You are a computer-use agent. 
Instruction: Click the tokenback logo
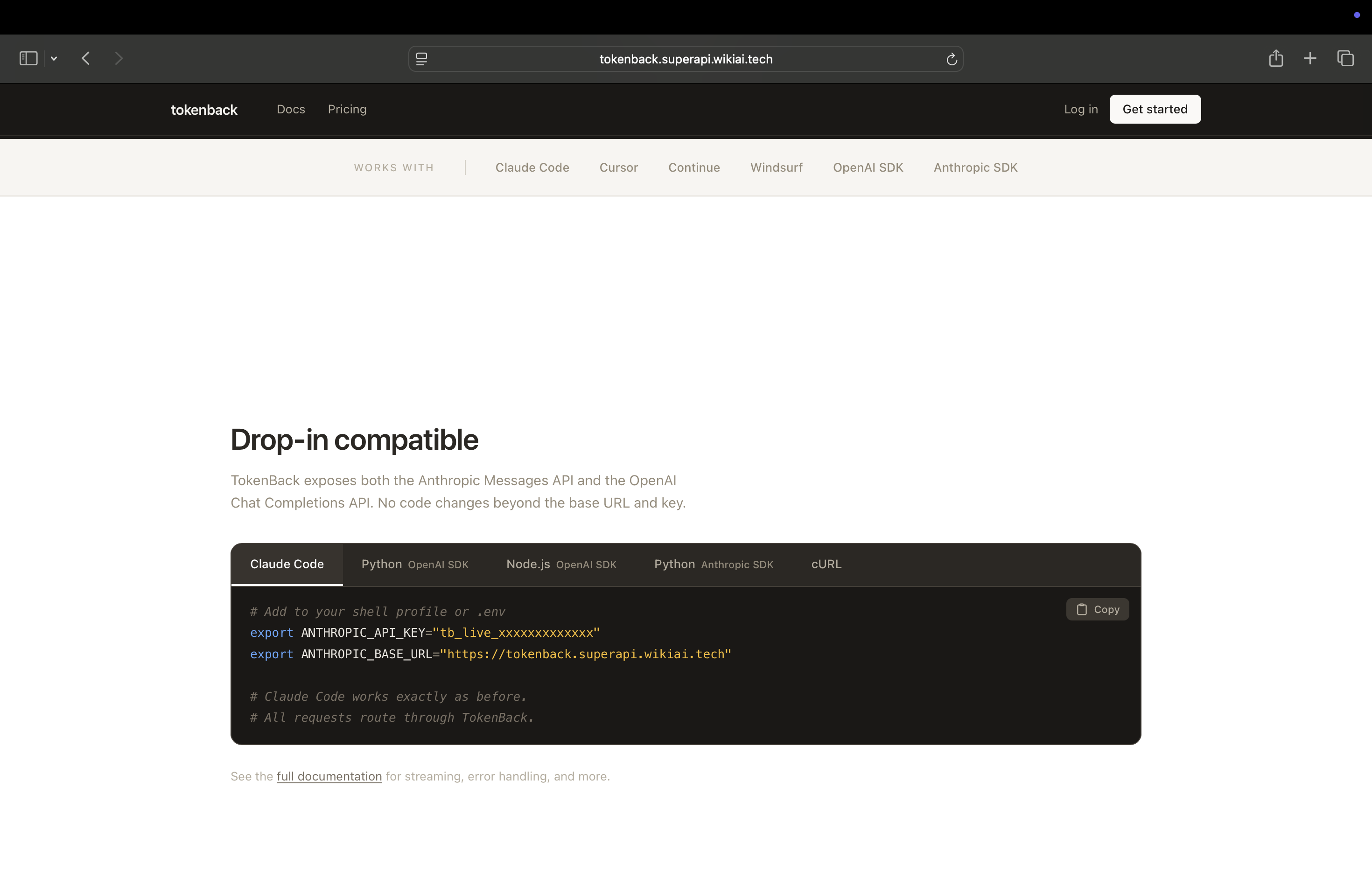[x=204, y=110]
